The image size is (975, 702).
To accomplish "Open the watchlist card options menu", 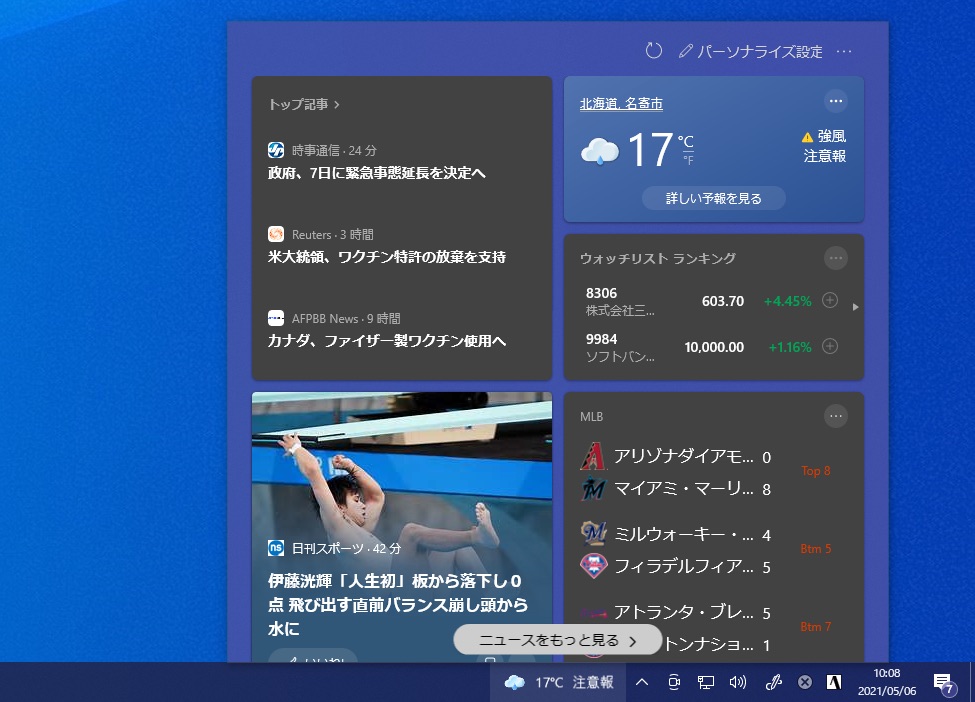I will pos(836,258).
